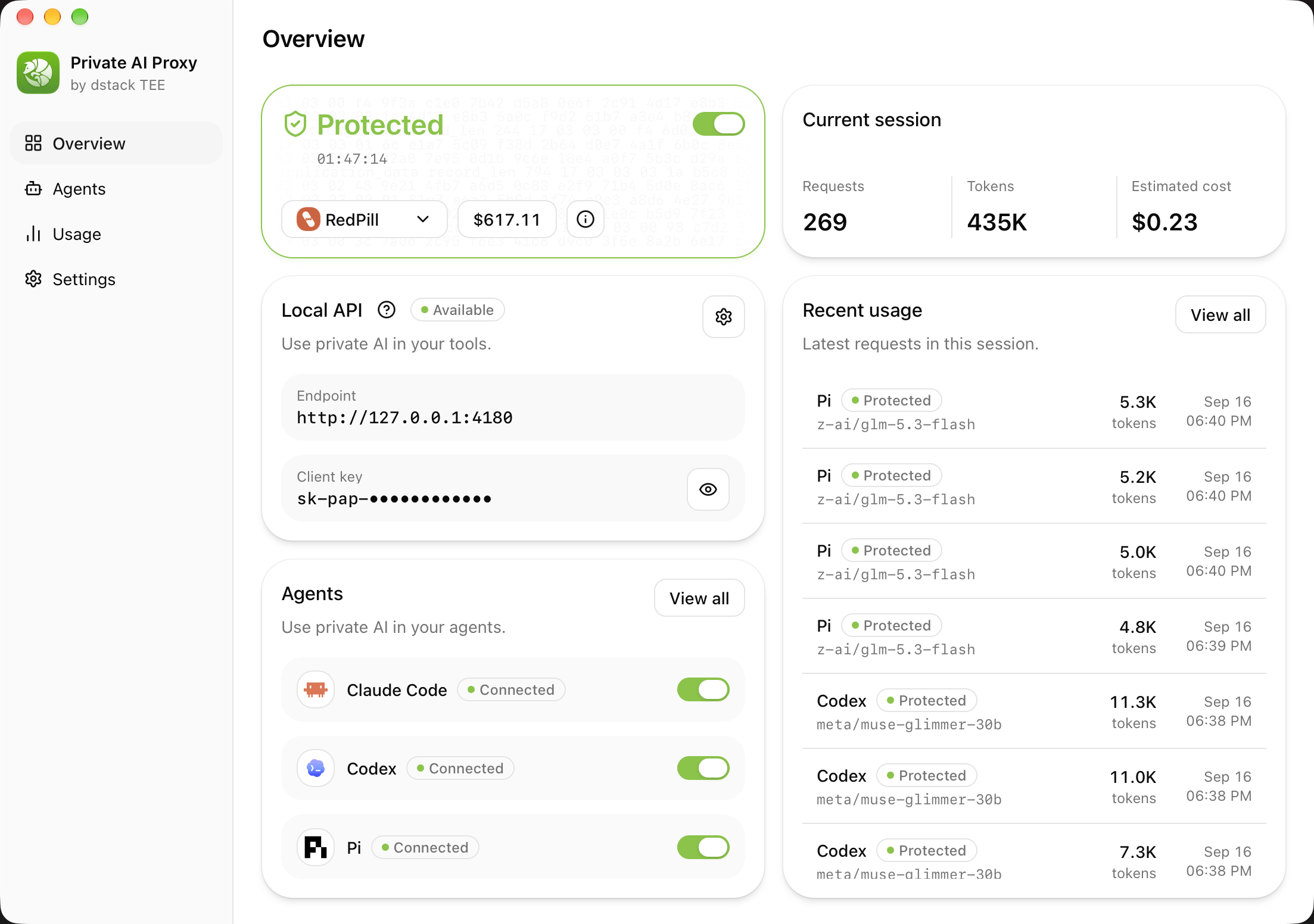Click the Estimated cost $0.23

click(x=1164, y=222)
